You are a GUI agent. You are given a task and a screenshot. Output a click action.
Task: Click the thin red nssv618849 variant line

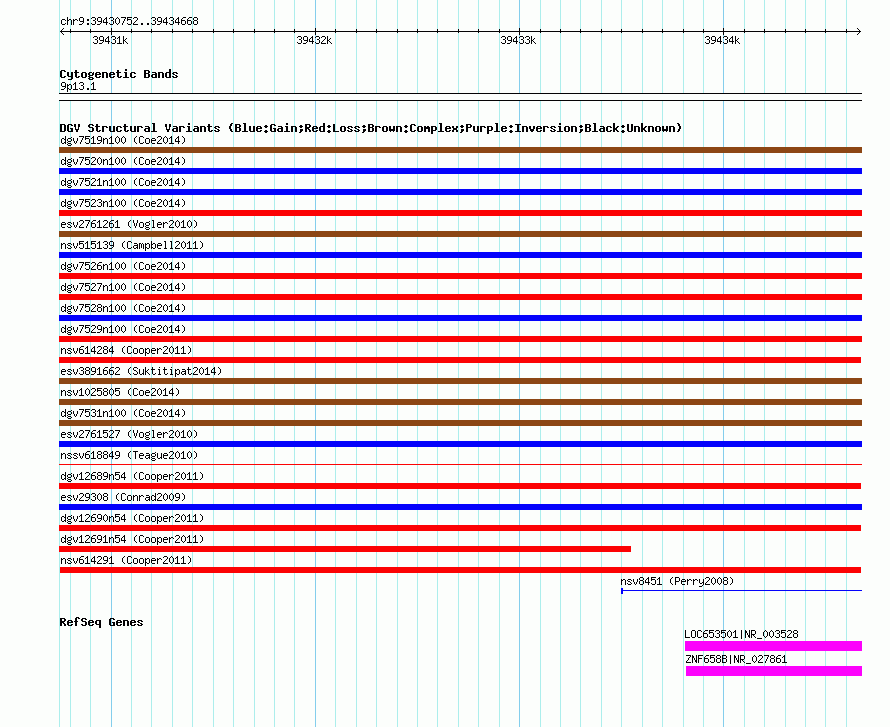[x=460, y=464]
